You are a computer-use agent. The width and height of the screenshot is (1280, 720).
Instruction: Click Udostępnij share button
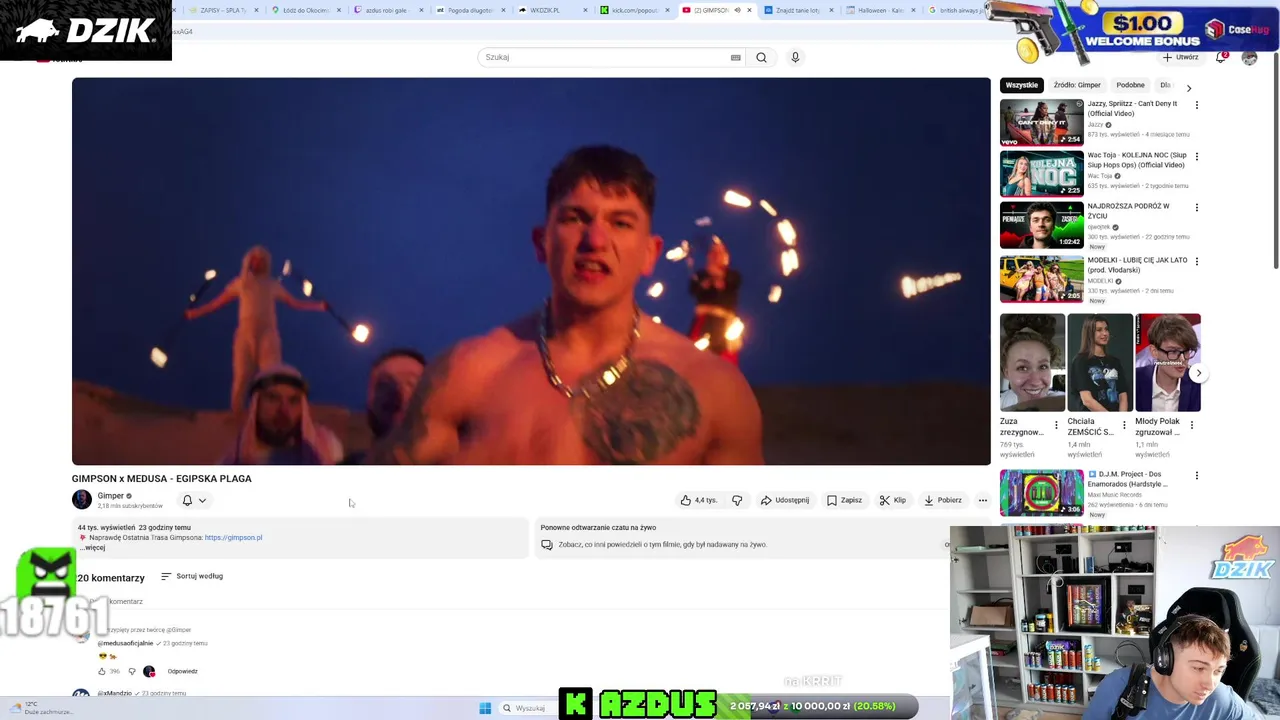pos(785,500)
